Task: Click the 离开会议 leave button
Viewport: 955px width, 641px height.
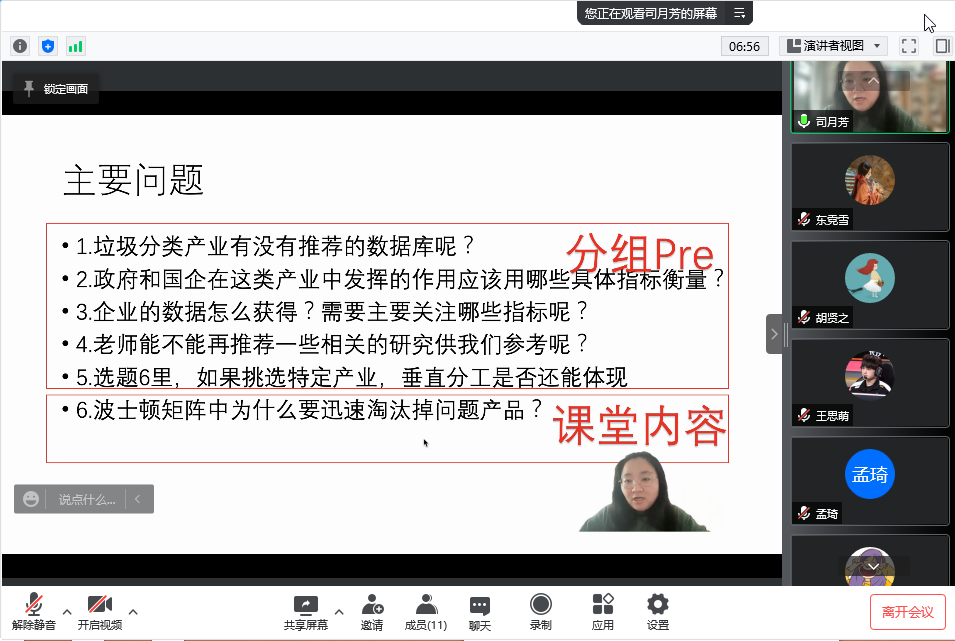Action: [x=907, y=611]
